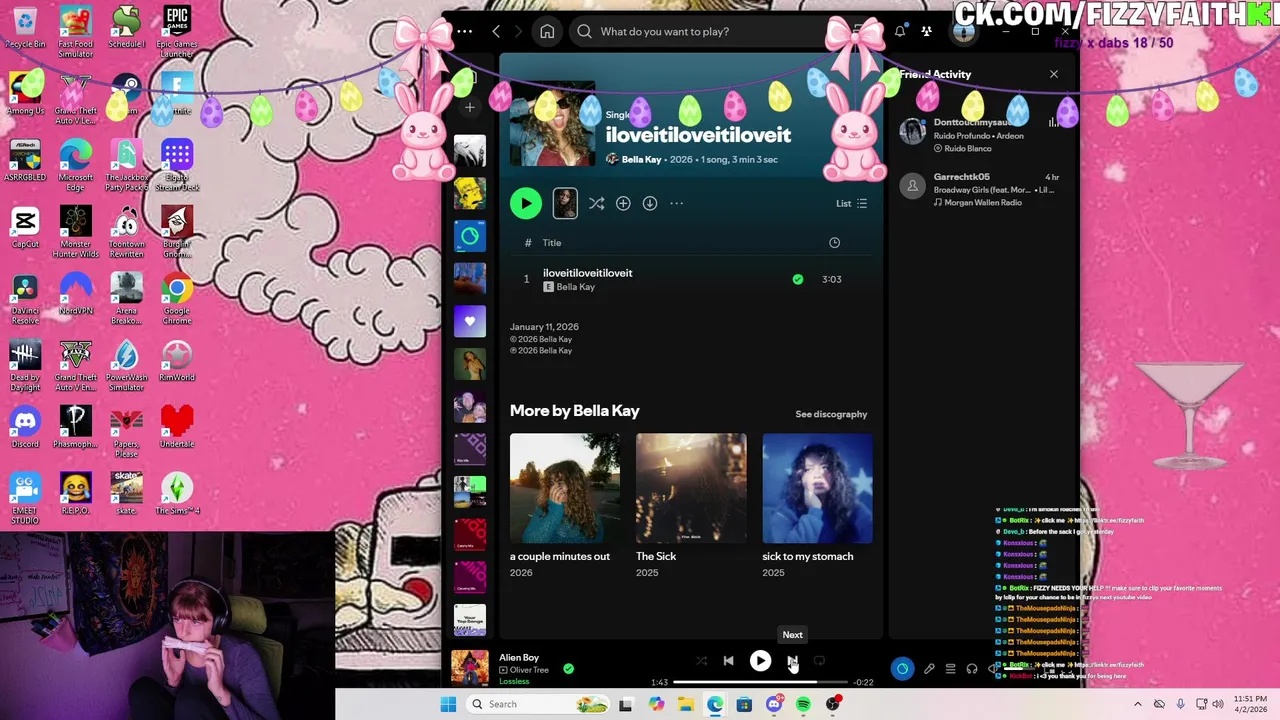
Task: Open 'sick to my stomach' album card
Action: (817, 505)
